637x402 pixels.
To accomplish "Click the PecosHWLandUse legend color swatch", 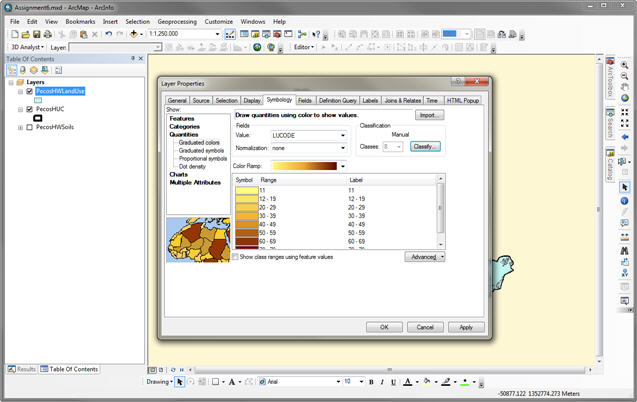I will click(38, 100).
